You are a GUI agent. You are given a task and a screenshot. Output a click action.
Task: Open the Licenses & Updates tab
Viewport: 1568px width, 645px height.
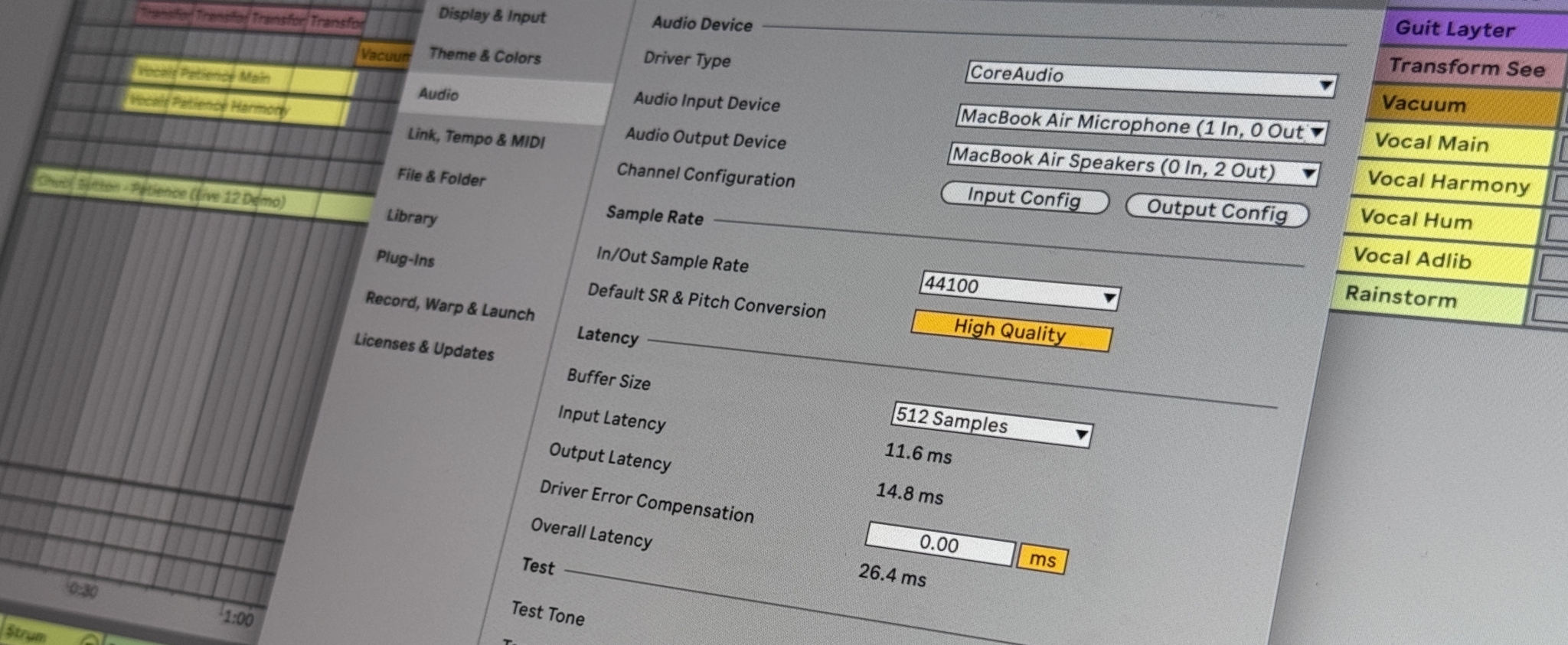(423, 347)
